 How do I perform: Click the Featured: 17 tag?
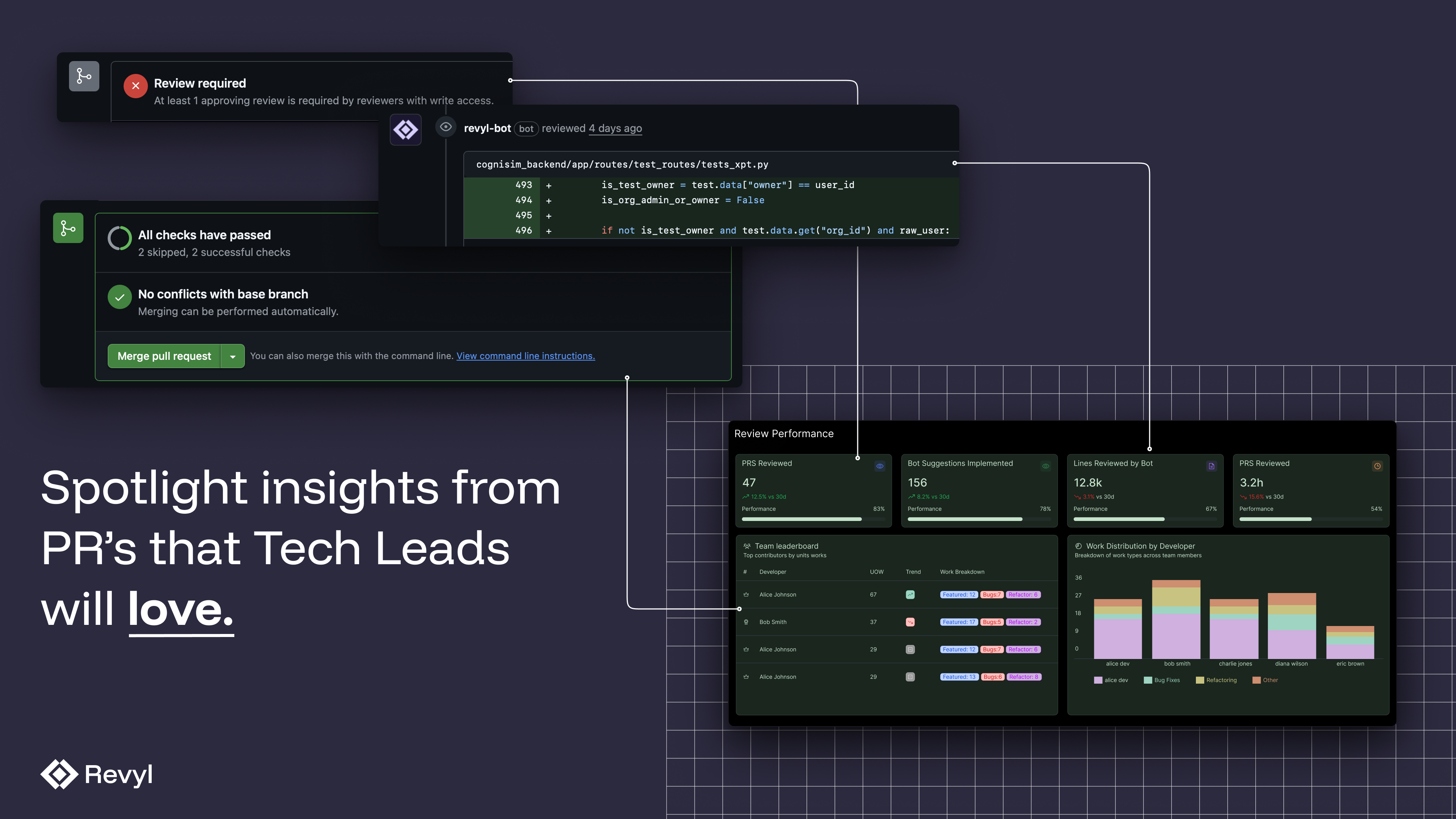[959, 622]
